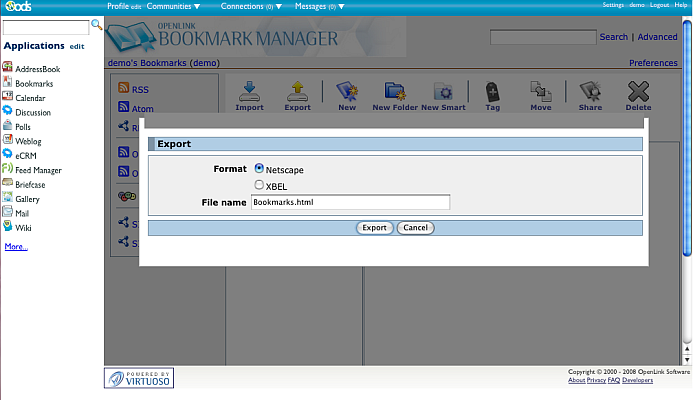Image resolution: width=700 pixels, height=400 pixels.
Task: Click the vertical scrollbar thumb
Action: coord(687,137)
